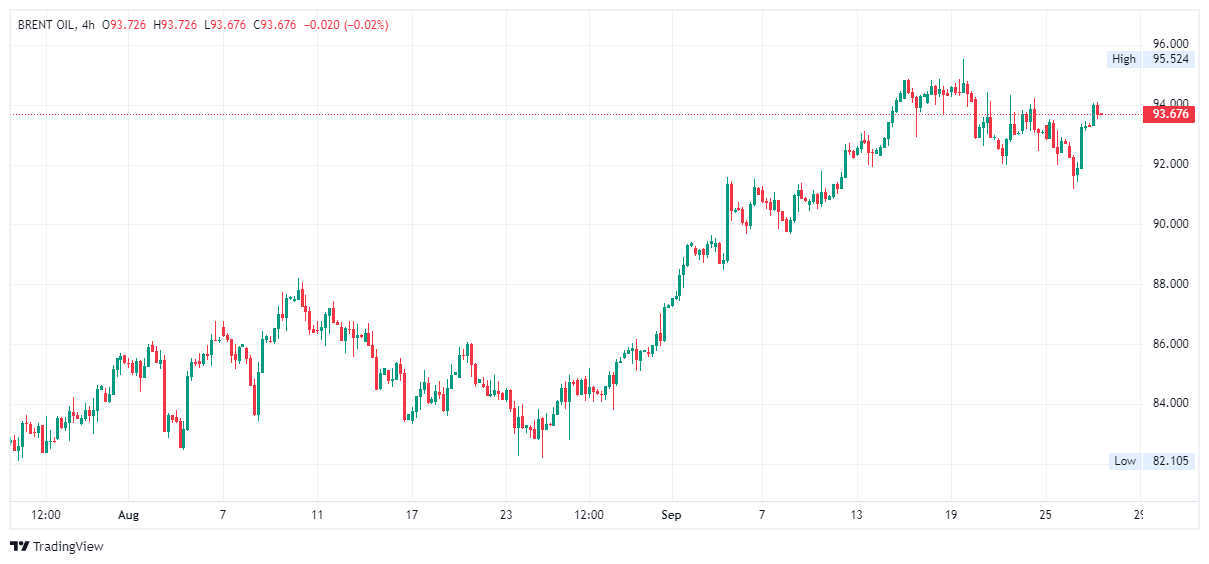Click the 19 date label on time axis
The width and height of the screenshot is (1209, 564).
tap(951, 515)
